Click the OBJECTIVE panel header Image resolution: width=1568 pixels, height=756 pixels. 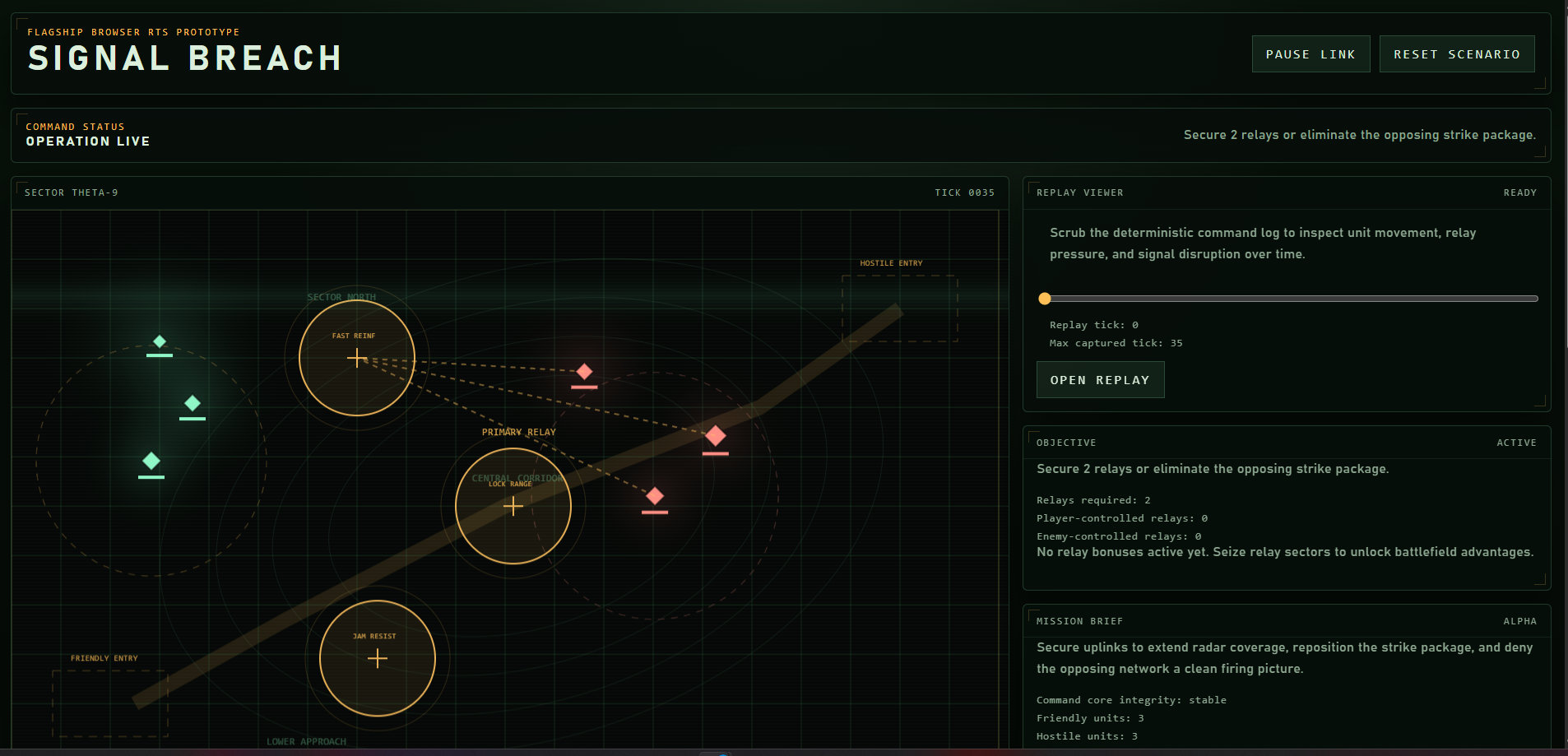click(1066, 443)
